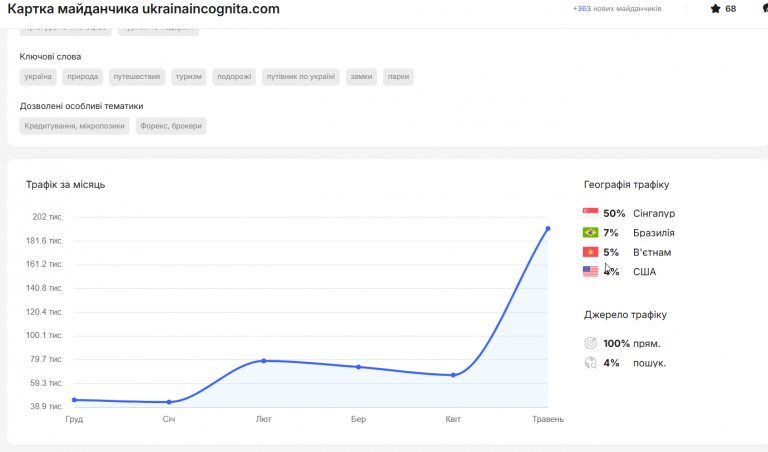Click the Груд data point on chart

[74, 400]
